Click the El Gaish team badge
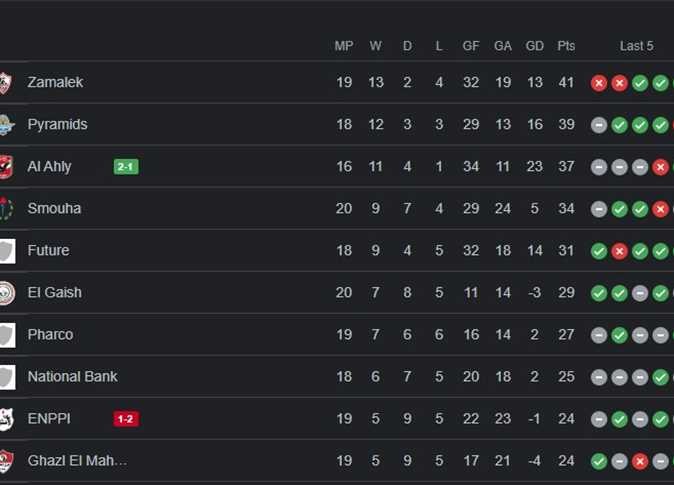The width and height of the screenshot is (674, 485). (x=6, y=293)
